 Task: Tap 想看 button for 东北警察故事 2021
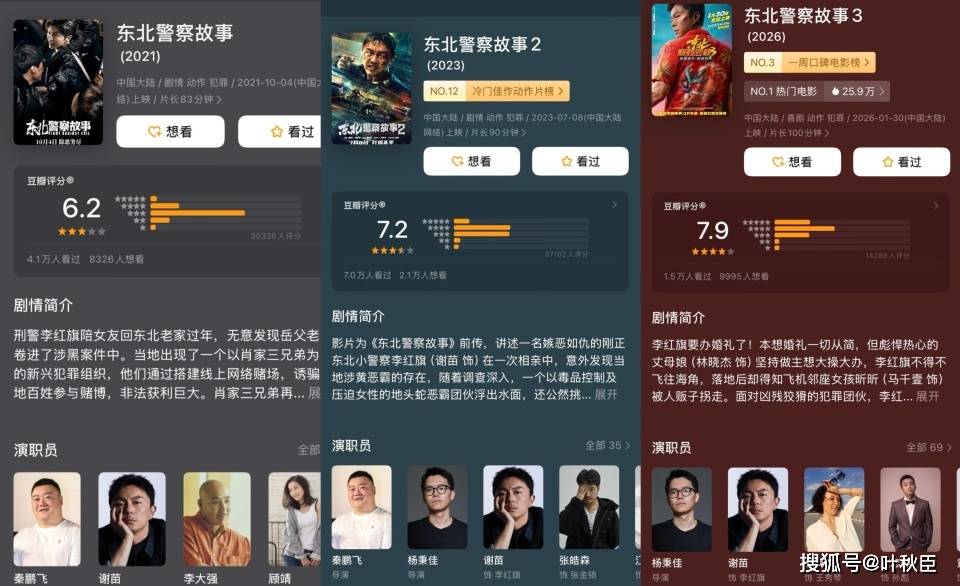tap(170, 131)
